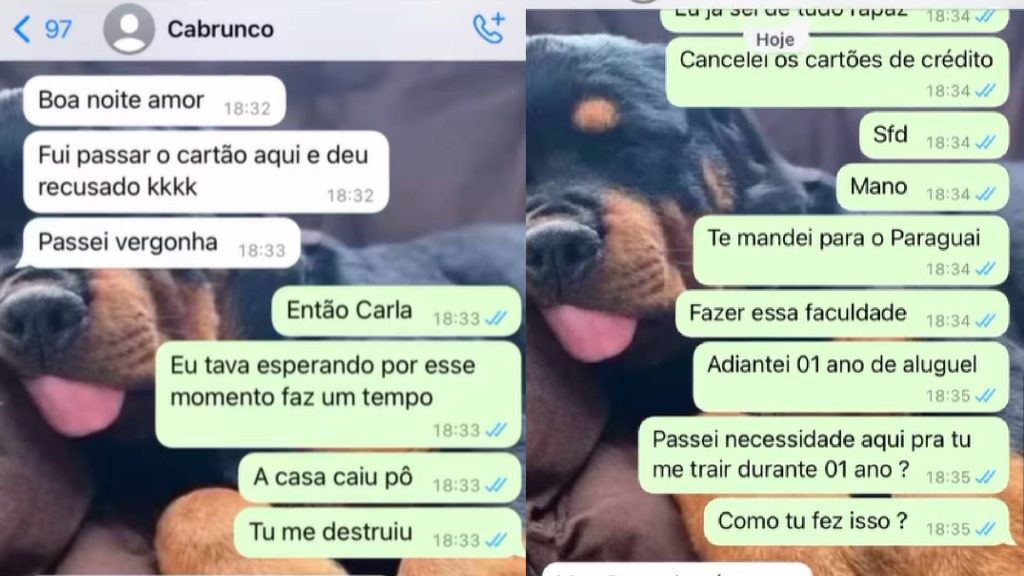Tap the 'Eu tava esperando por esse momento' bubble
The image size is (1024, 576).
tap(338, 394)
